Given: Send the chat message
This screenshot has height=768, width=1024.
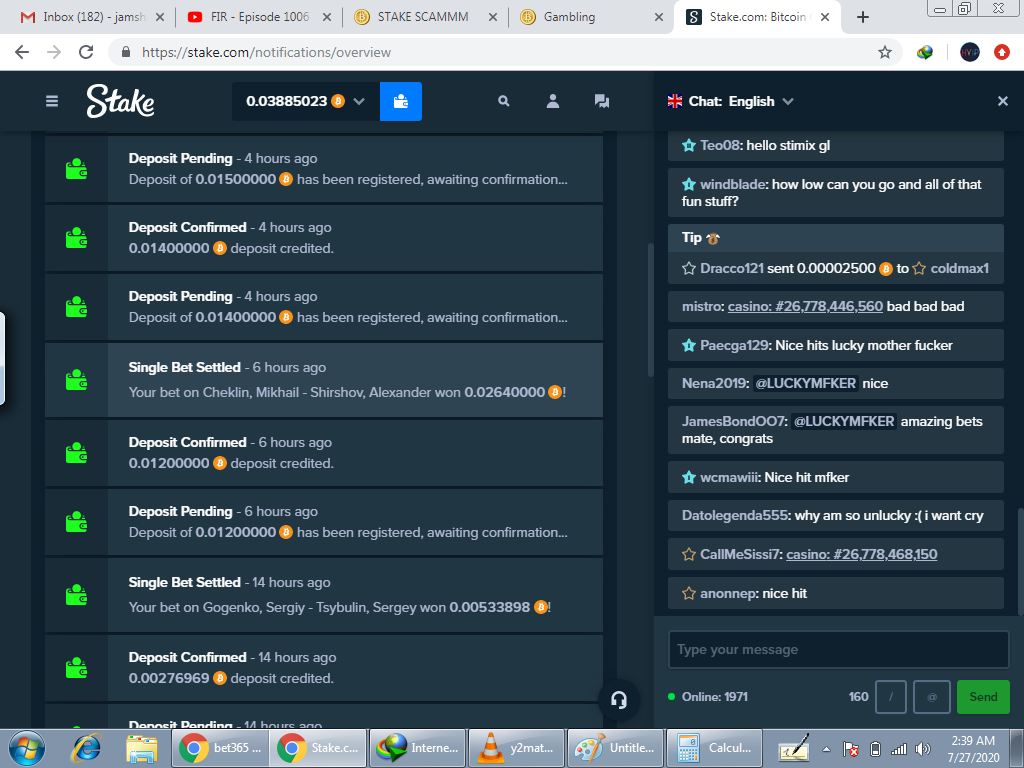Looking at the screenshot, I should (x=983, y=697).
